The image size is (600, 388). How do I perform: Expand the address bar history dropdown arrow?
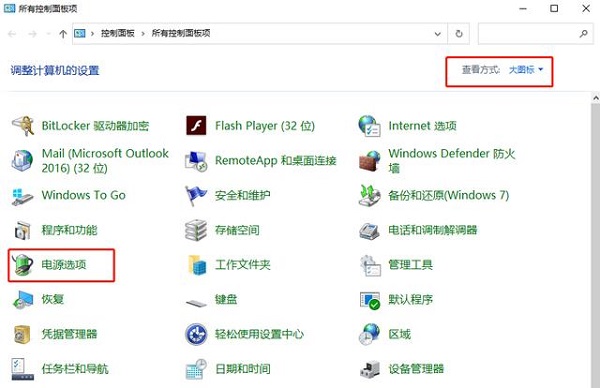pyautogui.click(x=437, y=34)
